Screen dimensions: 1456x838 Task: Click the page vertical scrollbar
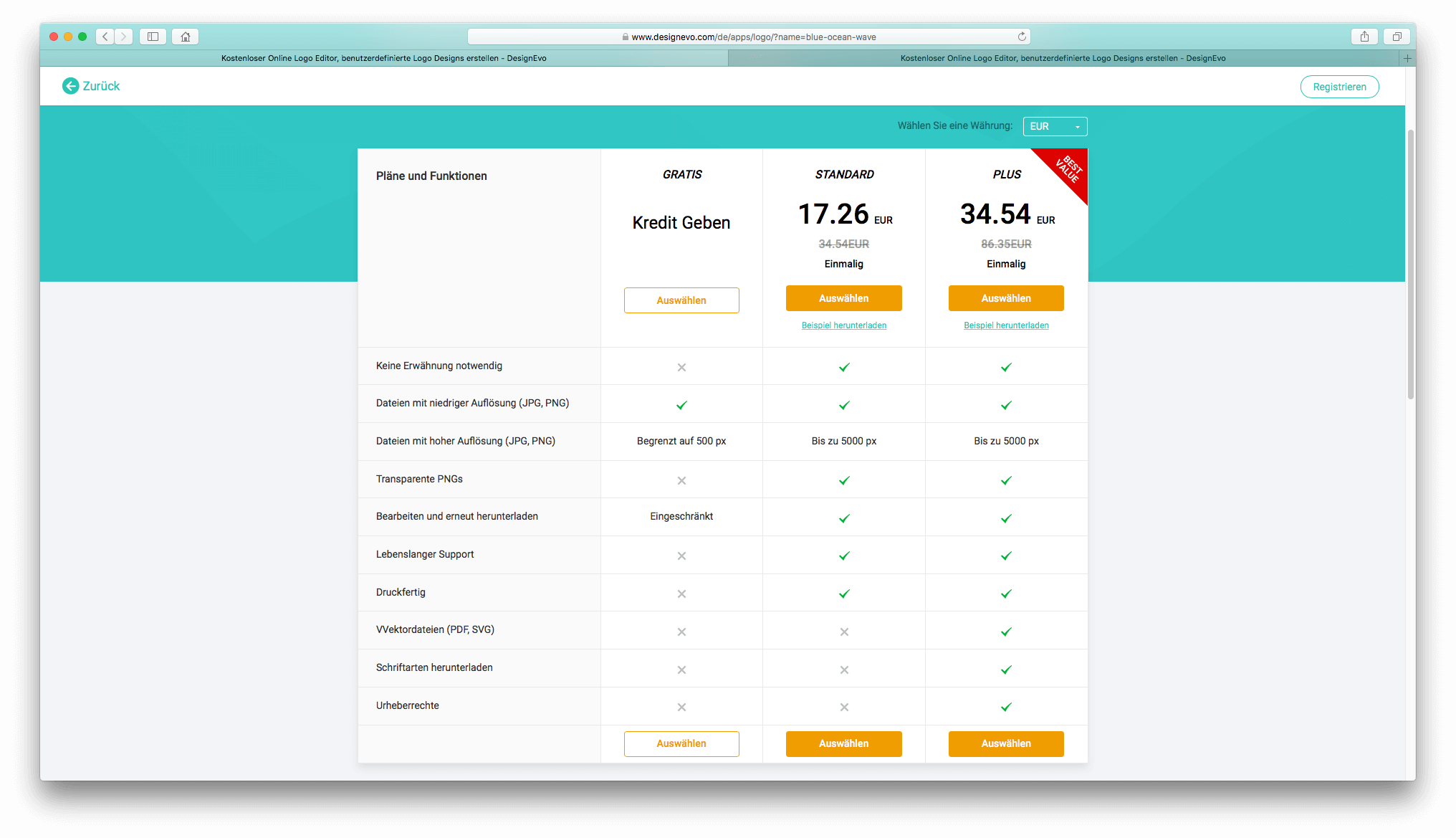pyautogui.click(x=1410, y=265)
